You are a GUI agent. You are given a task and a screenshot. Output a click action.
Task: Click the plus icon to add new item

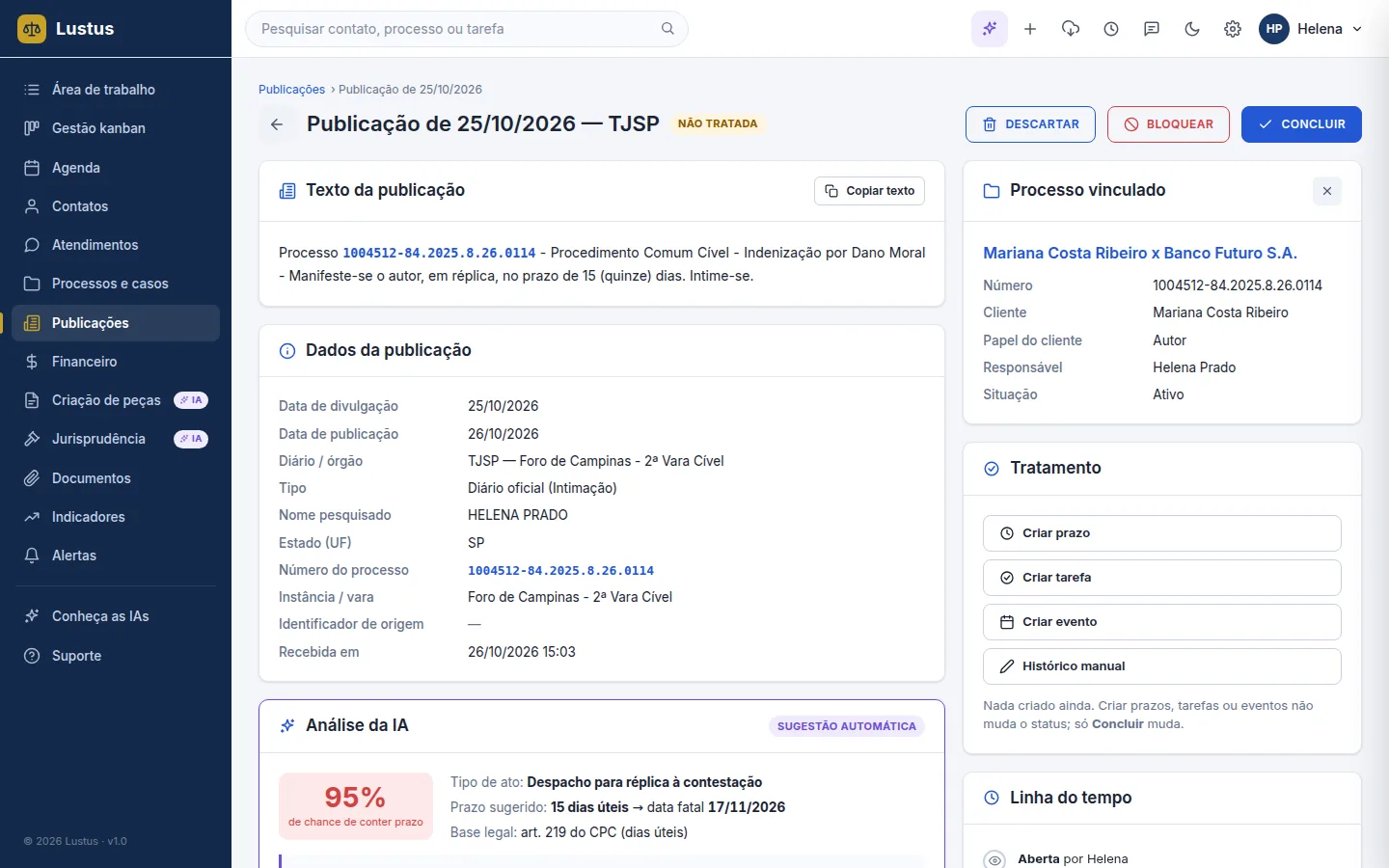[1030, 29]
